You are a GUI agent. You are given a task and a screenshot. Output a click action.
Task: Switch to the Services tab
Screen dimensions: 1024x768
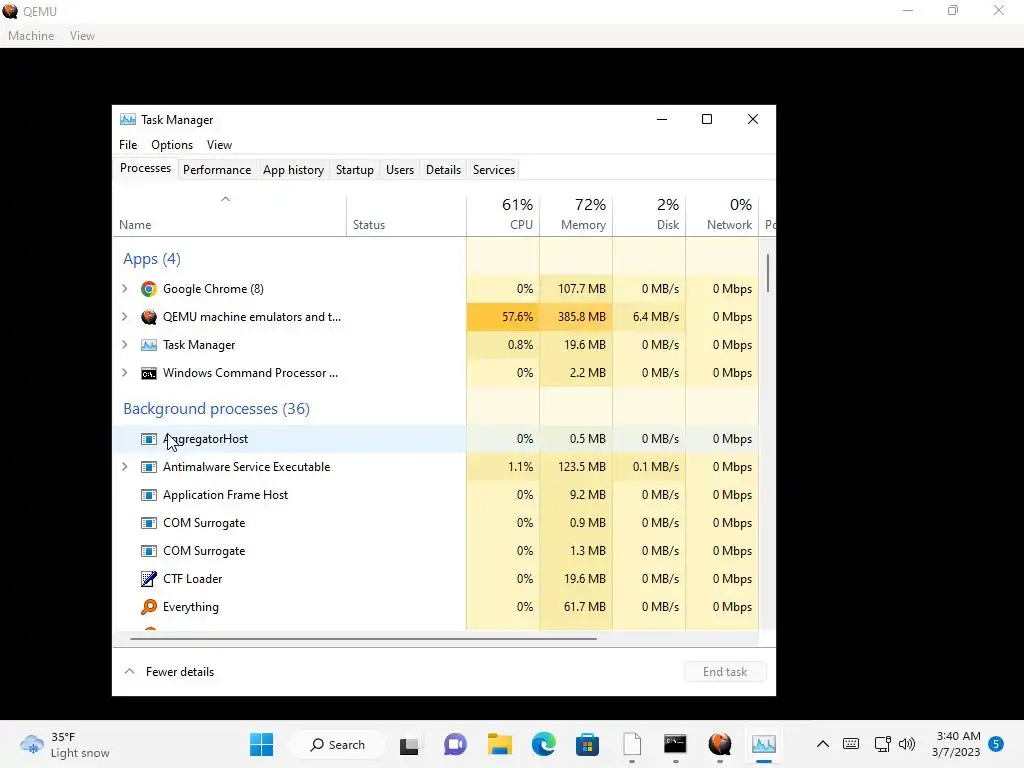(494, 170)
